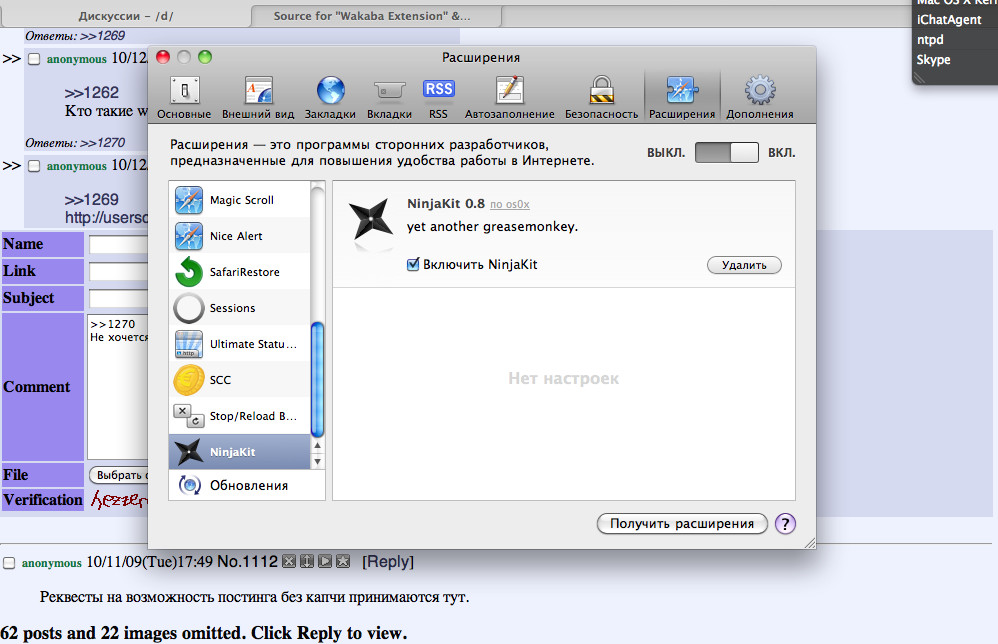The width and height of the screenshot is (998, 644).
Task: Open >>1269 link in Ответы line
Action: coord(102,36)
